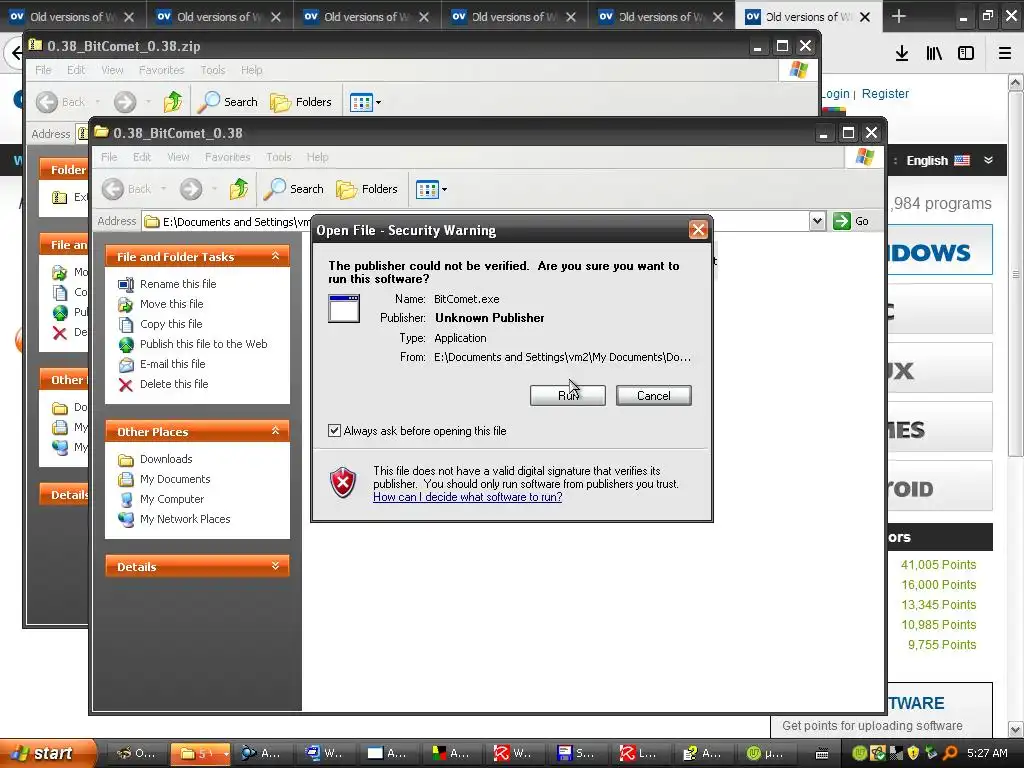
Task: Click the BitComet.exe application icon in dialog
Action: [344, 308]
